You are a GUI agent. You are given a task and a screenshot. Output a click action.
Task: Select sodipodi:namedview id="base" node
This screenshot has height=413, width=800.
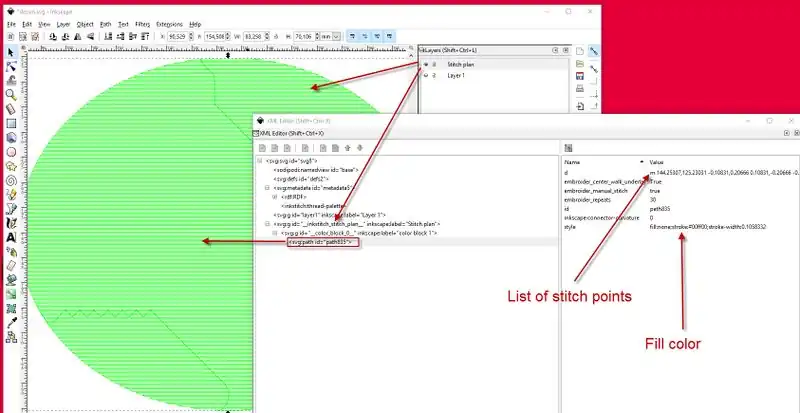pyautogui.click(x=316, y=169)
